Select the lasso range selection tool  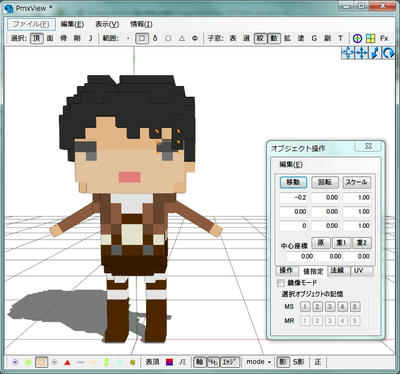pyautogui.click(x=155, y=38)
